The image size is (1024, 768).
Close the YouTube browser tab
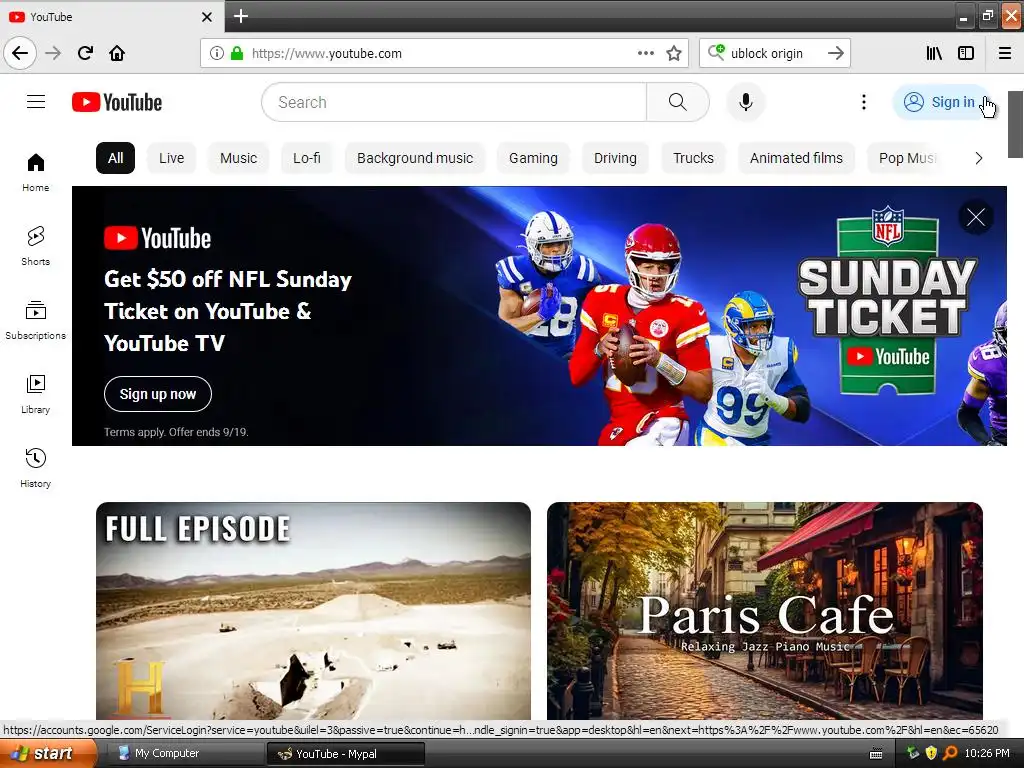[x=206, y=17]
